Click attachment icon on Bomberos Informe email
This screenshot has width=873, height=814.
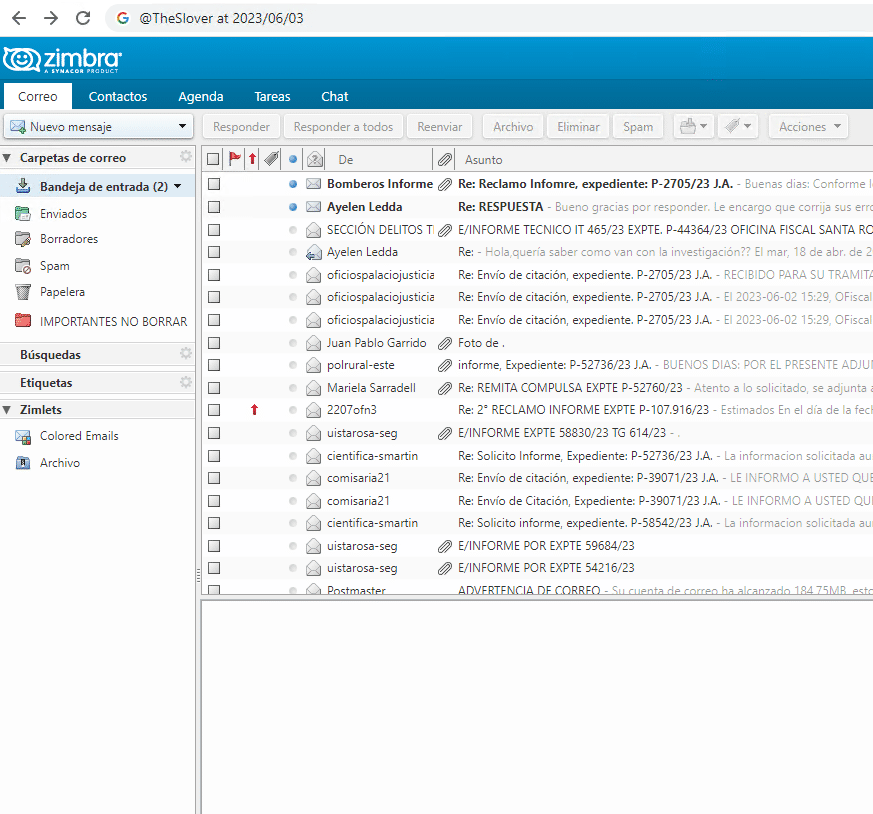click(444, 184)
